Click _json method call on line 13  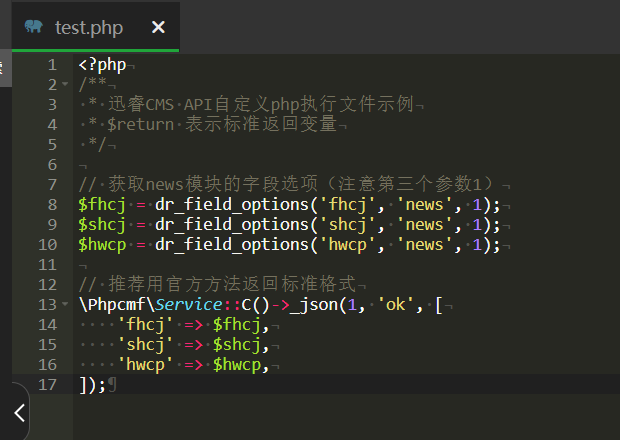pos(314,305)
